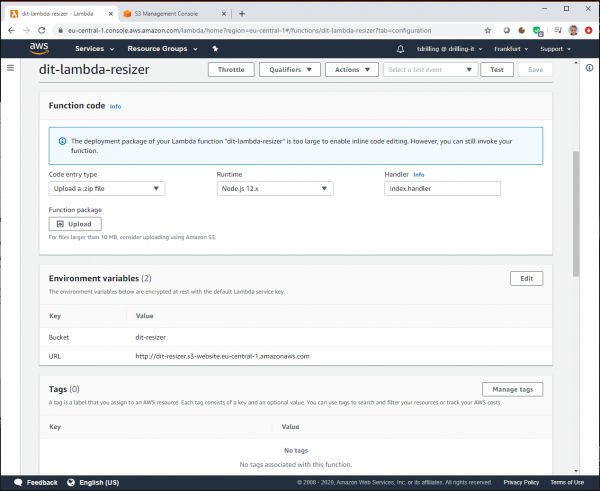The height and width of the screenshot is (491, 600).
Task: Click the Handler input field
Action: [442, 189]
